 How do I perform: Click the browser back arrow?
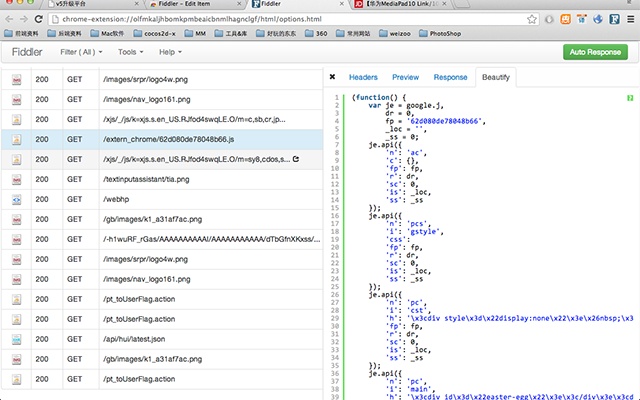(10, 20)
